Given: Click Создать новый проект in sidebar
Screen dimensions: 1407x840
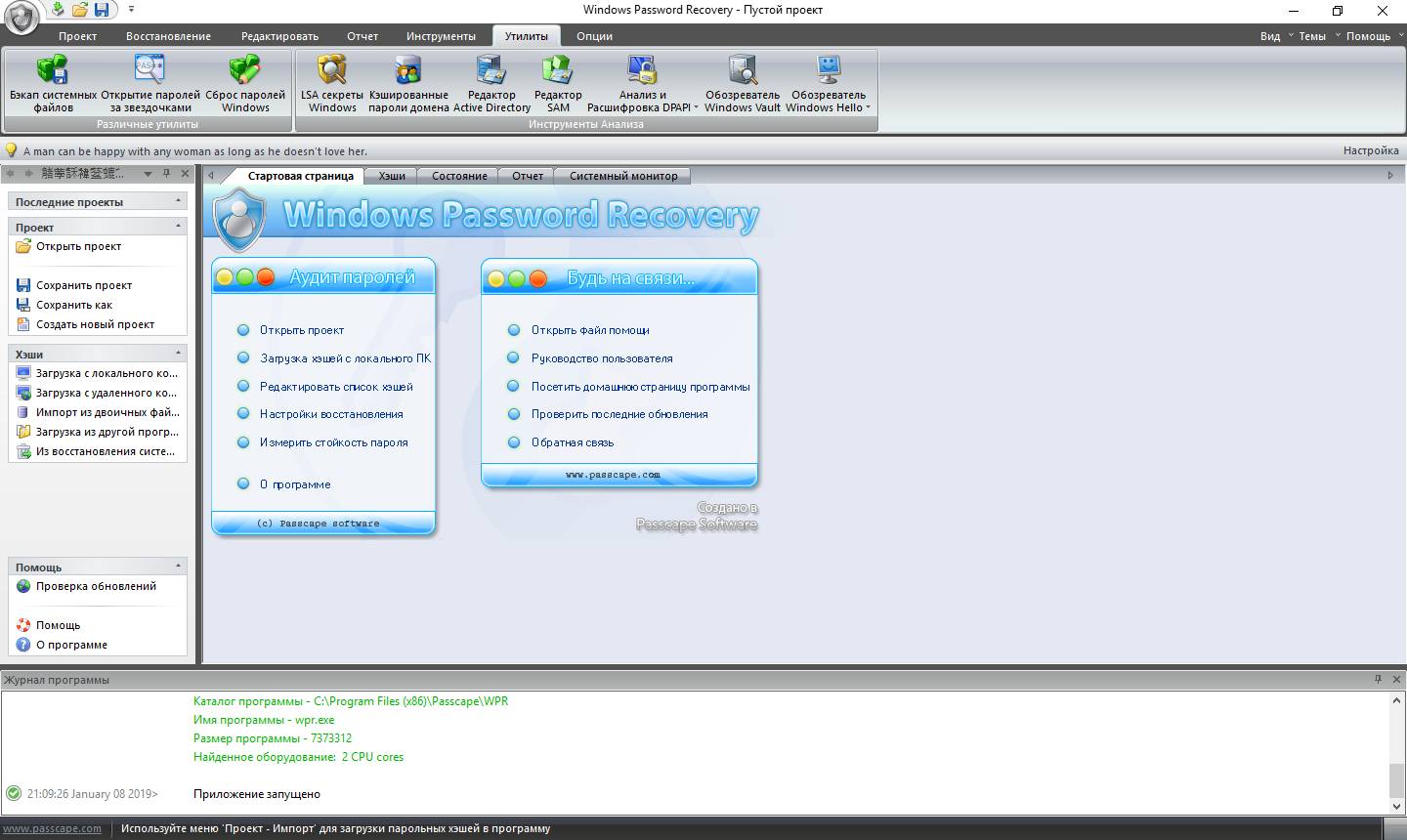Looking at the screenshot, I should click(x=95, y=324).
